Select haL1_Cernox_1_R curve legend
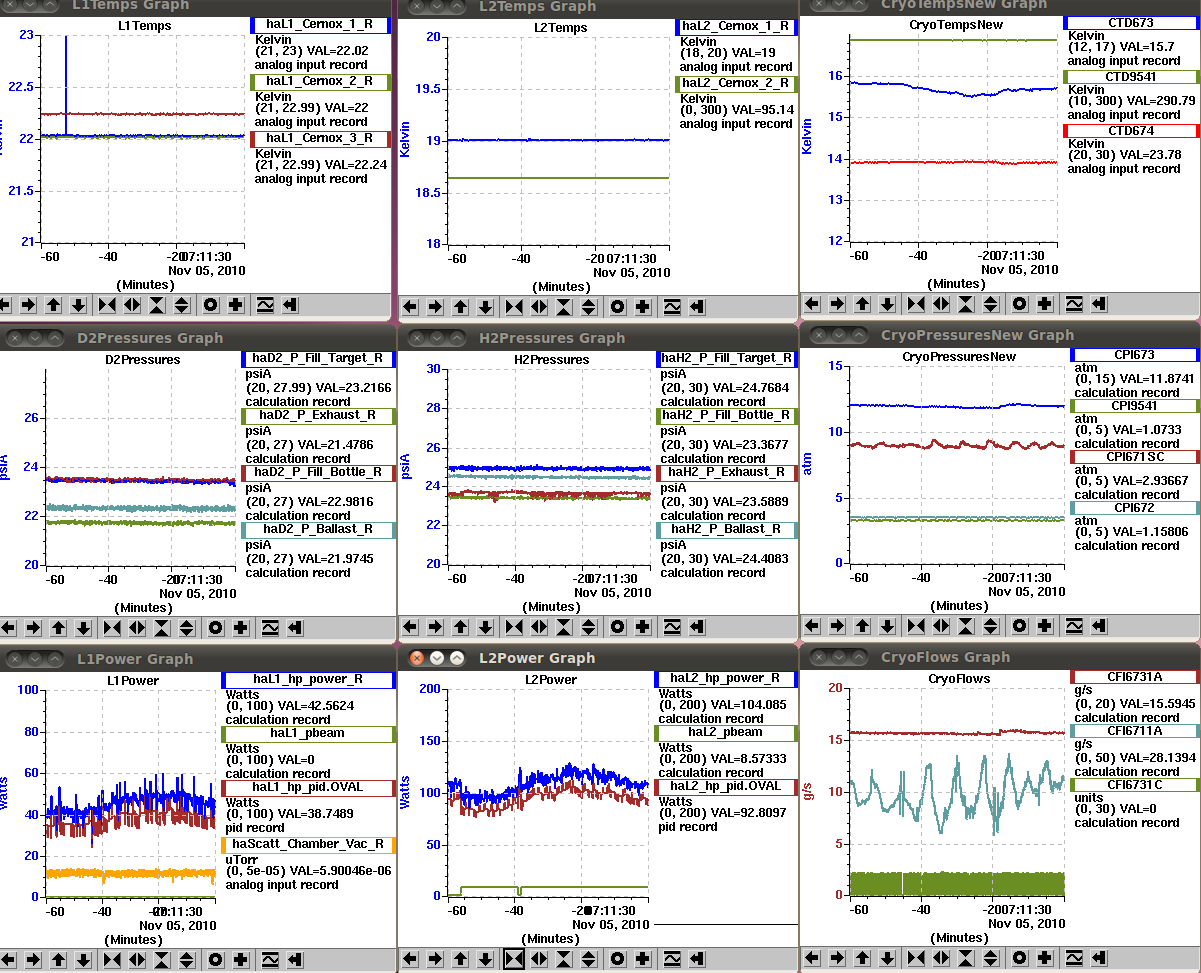 pos(320,25)
